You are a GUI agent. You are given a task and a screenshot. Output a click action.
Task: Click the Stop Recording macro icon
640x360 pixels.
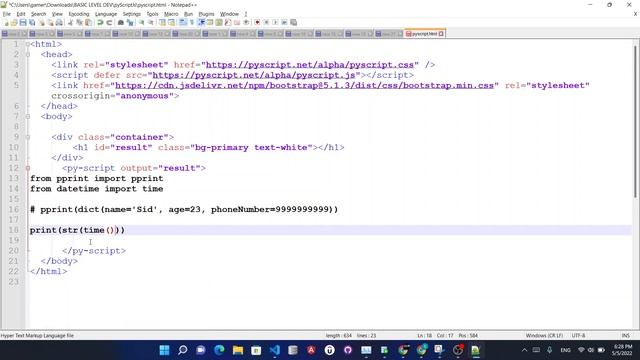[266, 22]
